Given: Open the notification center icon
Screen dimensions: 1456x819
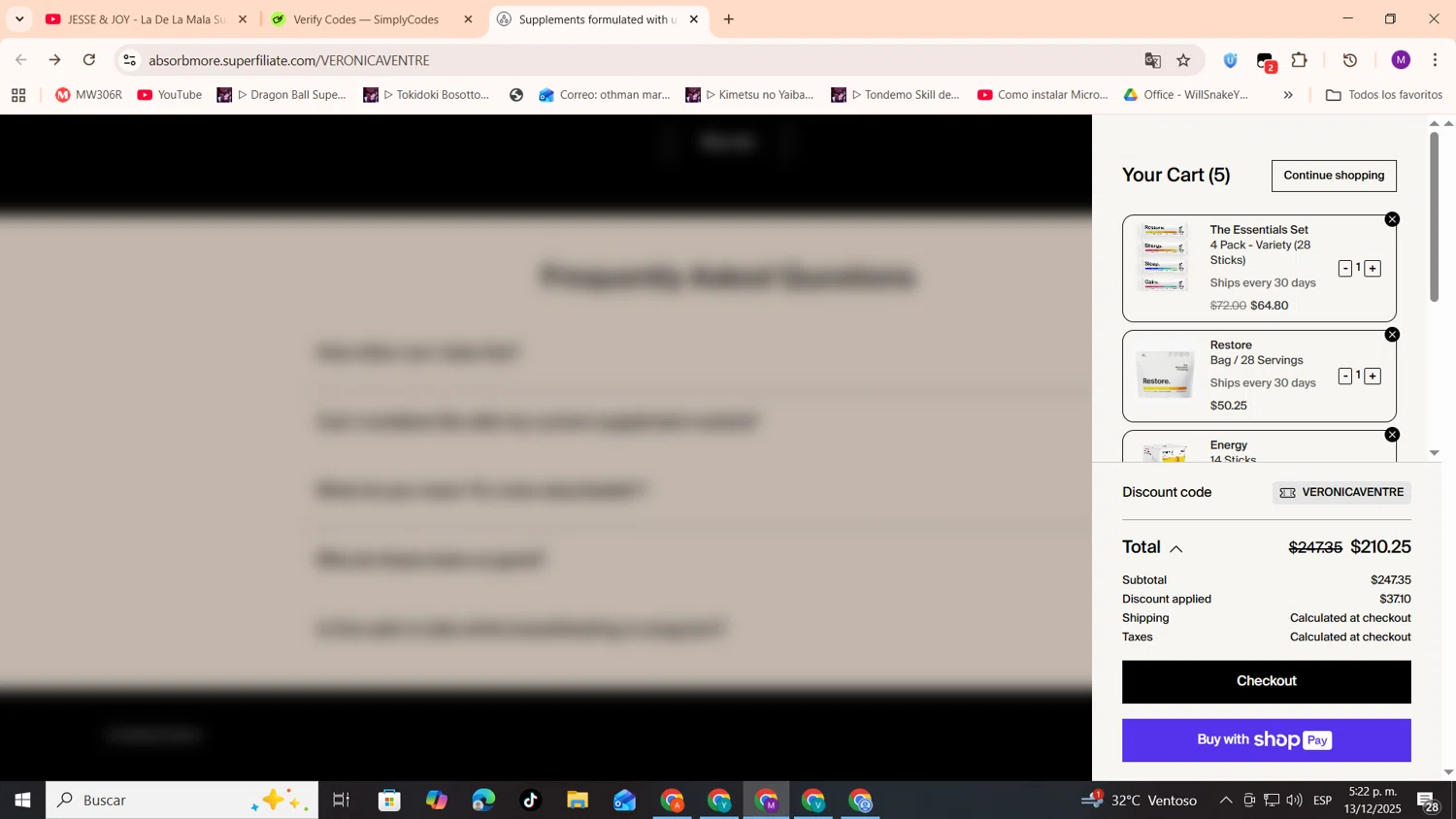Looking at the screenshot, I should (1428, 802).
